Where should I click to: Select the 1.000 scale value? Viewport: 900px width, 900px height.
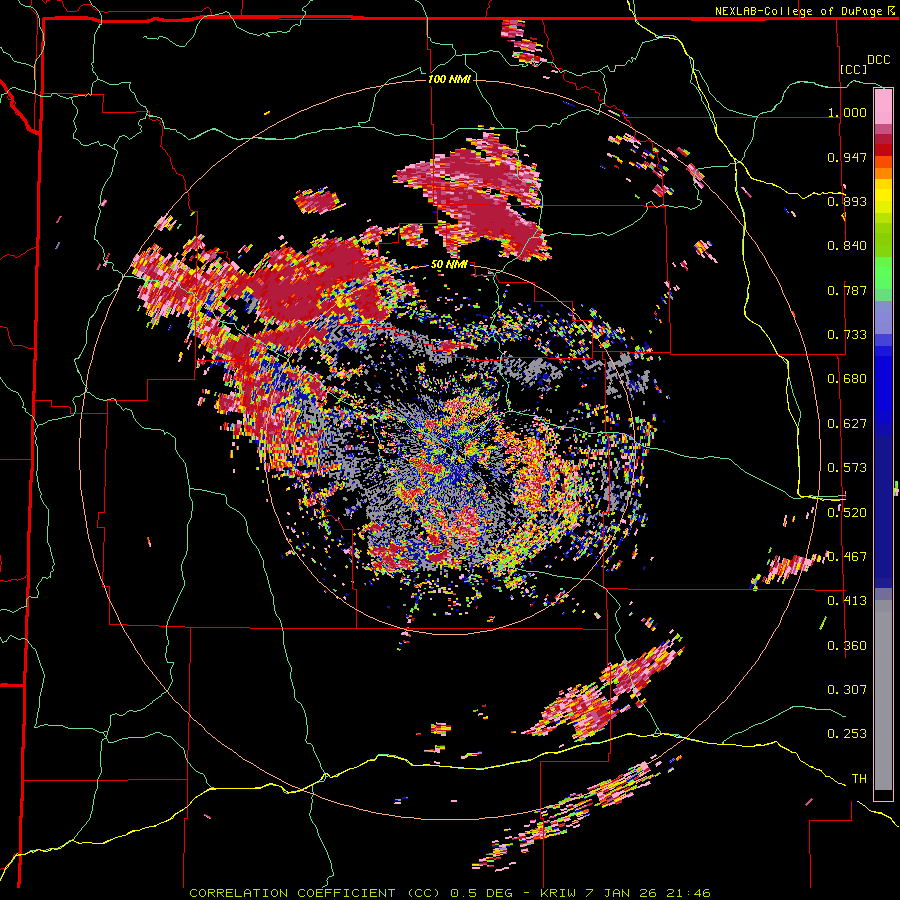click(847, 112)
